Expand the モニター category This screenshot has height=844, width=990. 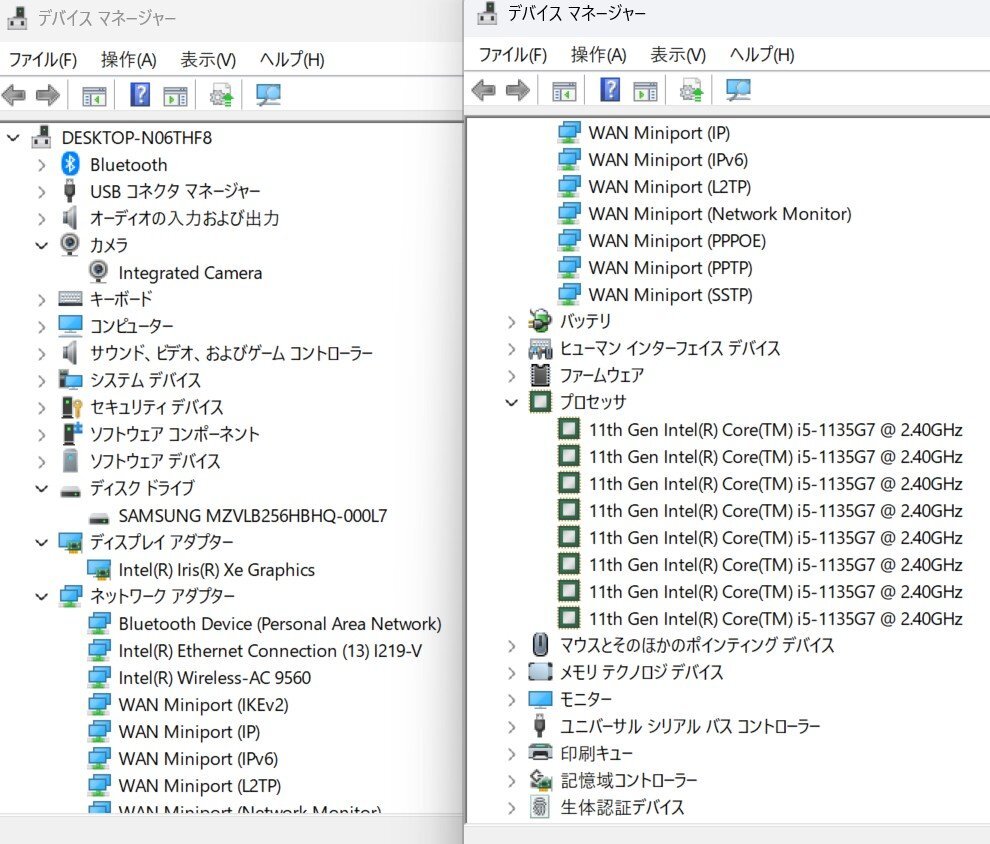(x=511, y=699)
